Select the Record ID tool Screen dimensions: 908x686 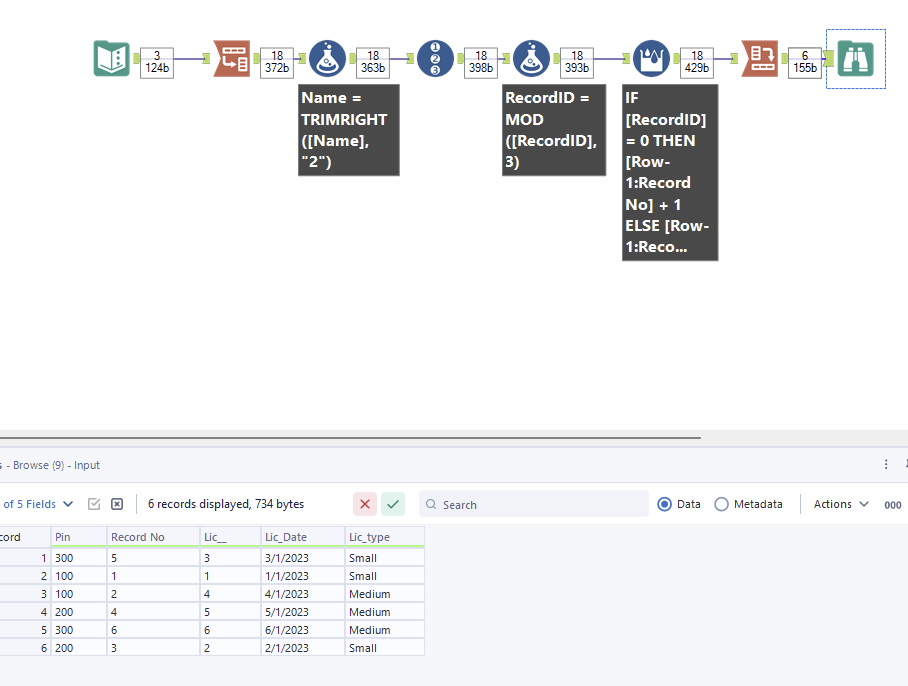tap(435, 58)
